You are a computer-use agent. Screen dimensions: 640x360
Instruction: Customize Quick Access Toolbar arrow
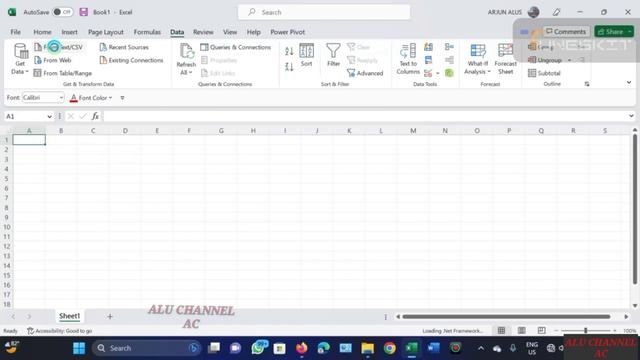point(122,98)
